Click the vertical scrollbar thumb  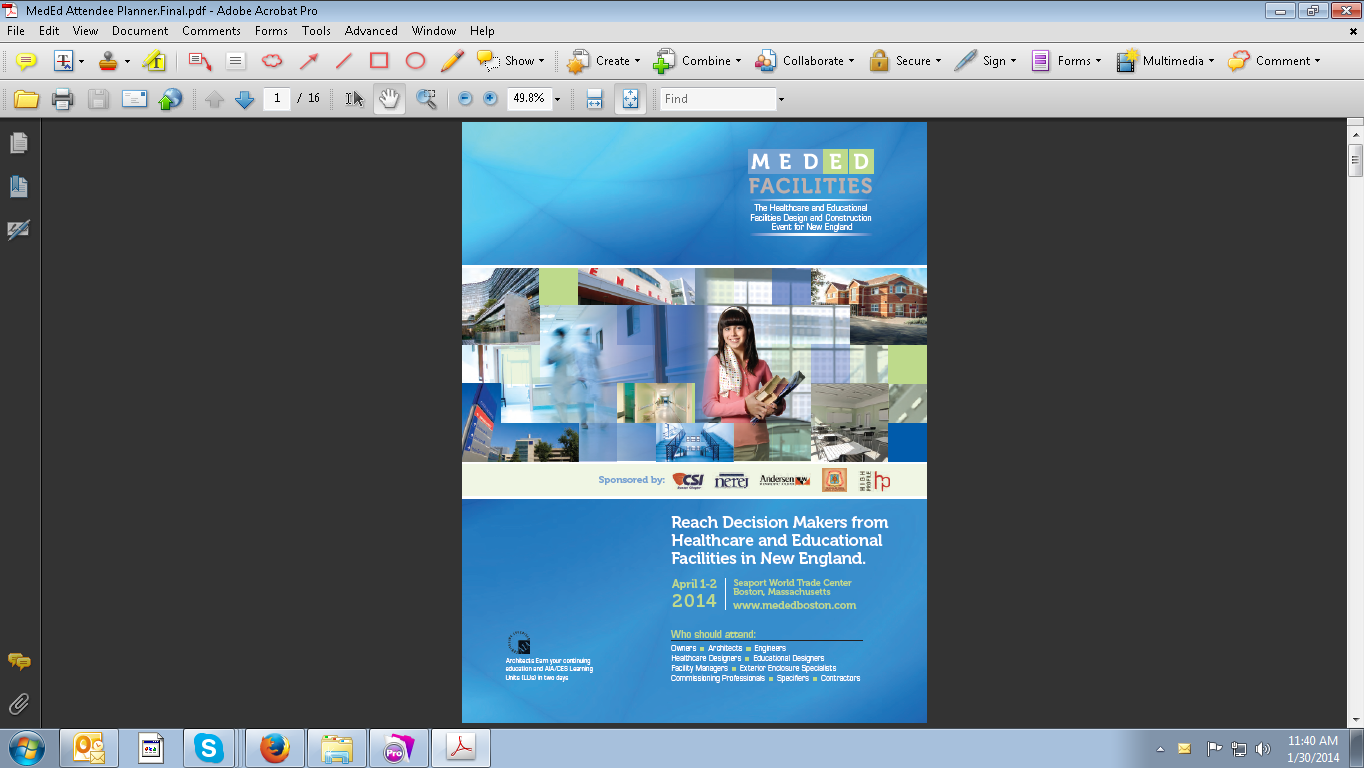coord(1356,159)
